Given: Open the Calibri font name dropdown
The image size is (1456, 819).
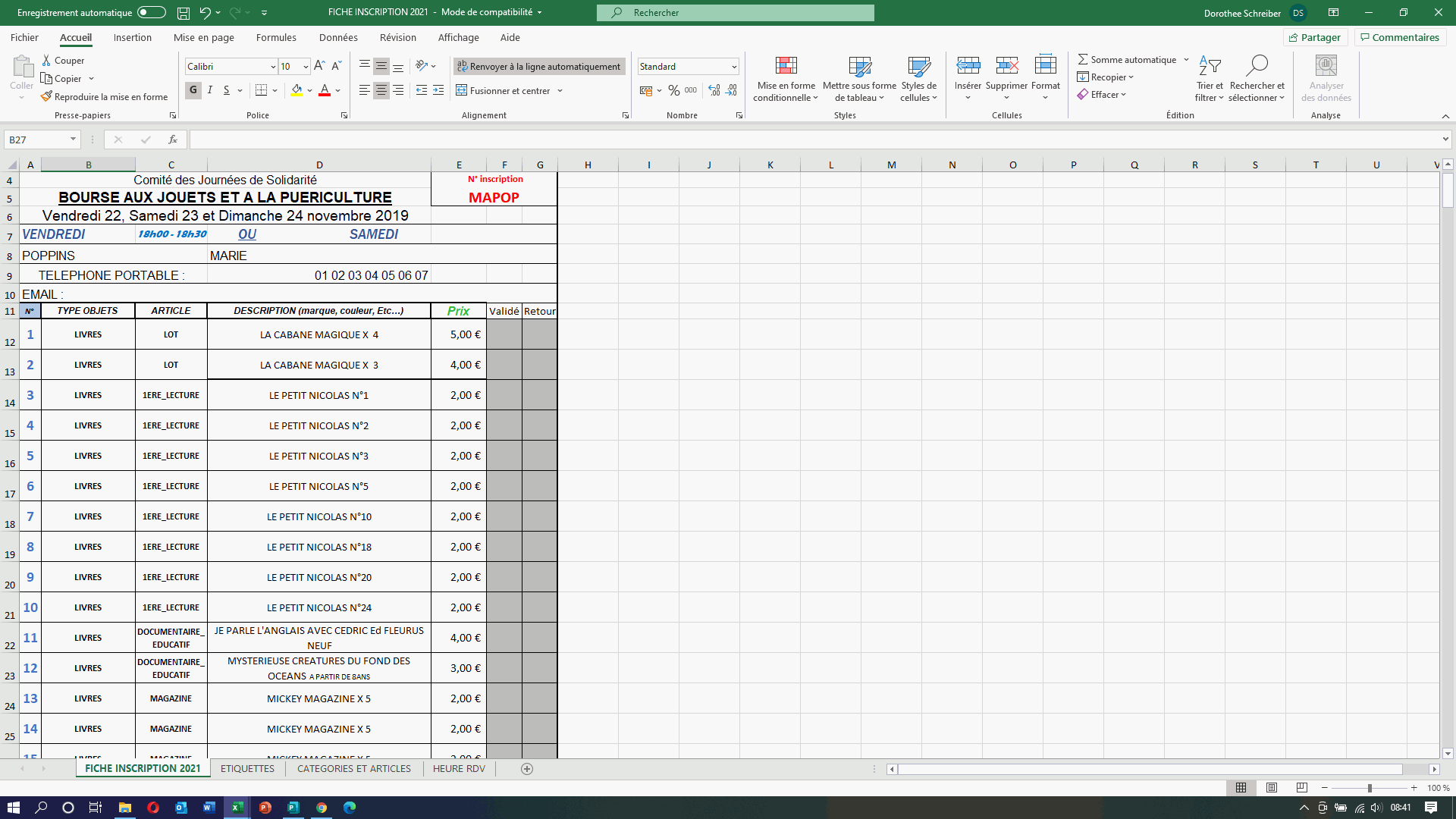Looking at the screenshot, I should pos(273,67).
